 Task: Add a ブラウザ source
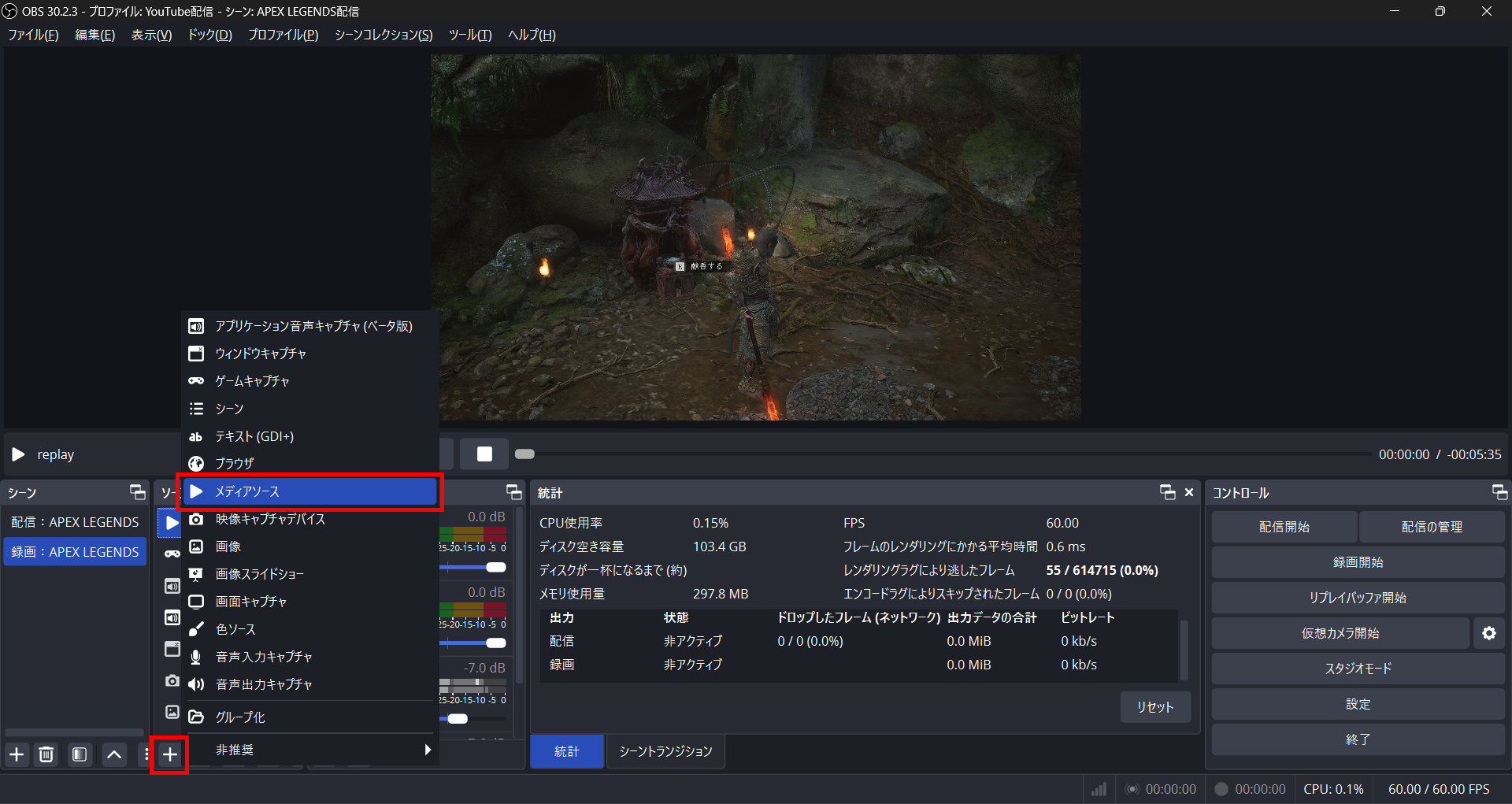(310, 464)
